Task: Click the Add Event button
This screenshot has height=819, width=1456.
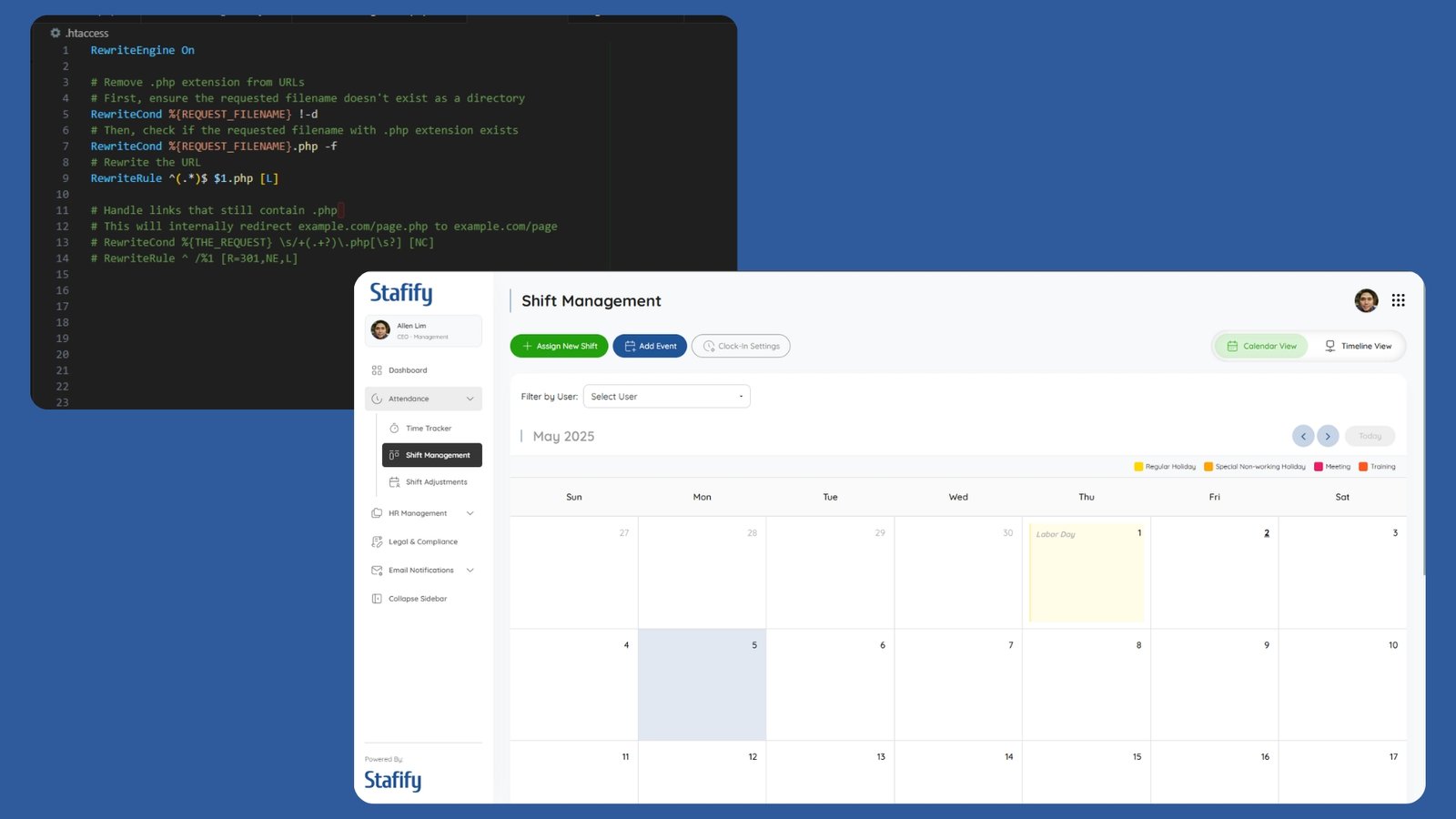Action: click(x=650, y=346)
